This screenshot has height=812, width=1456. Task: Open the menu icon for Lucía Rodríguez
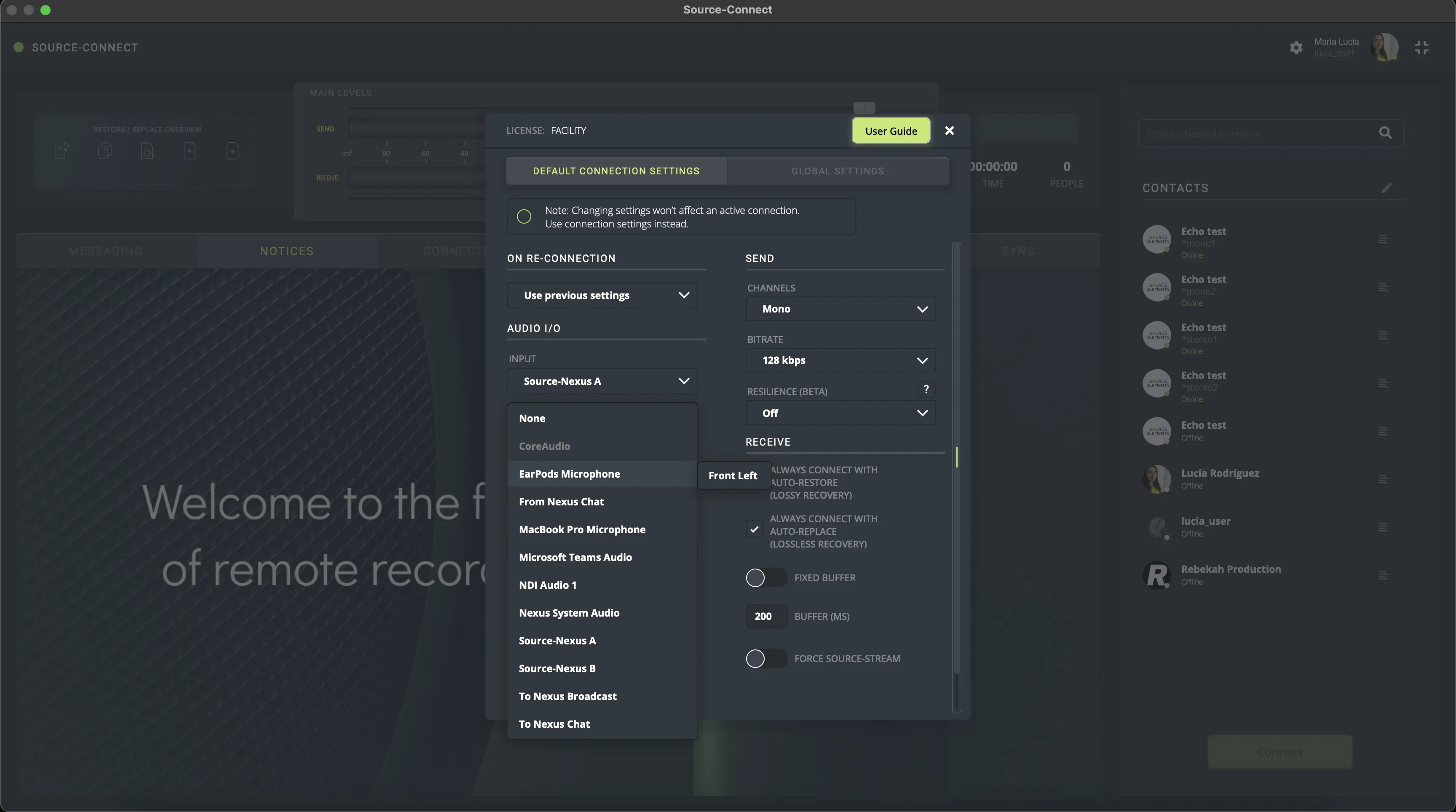click(x=1383, y=480)
